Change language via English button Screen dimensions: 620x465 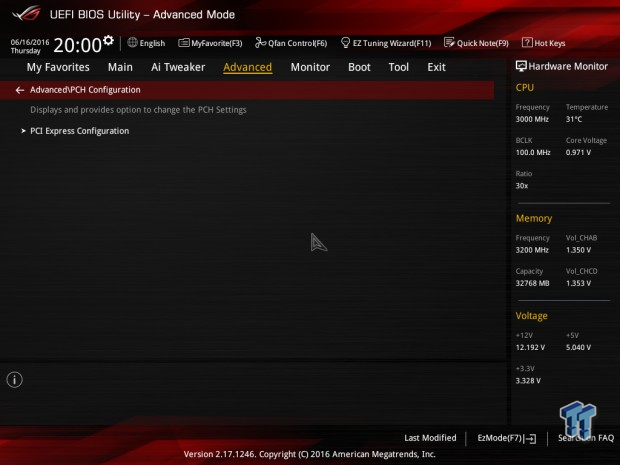(x=152, y=43)
